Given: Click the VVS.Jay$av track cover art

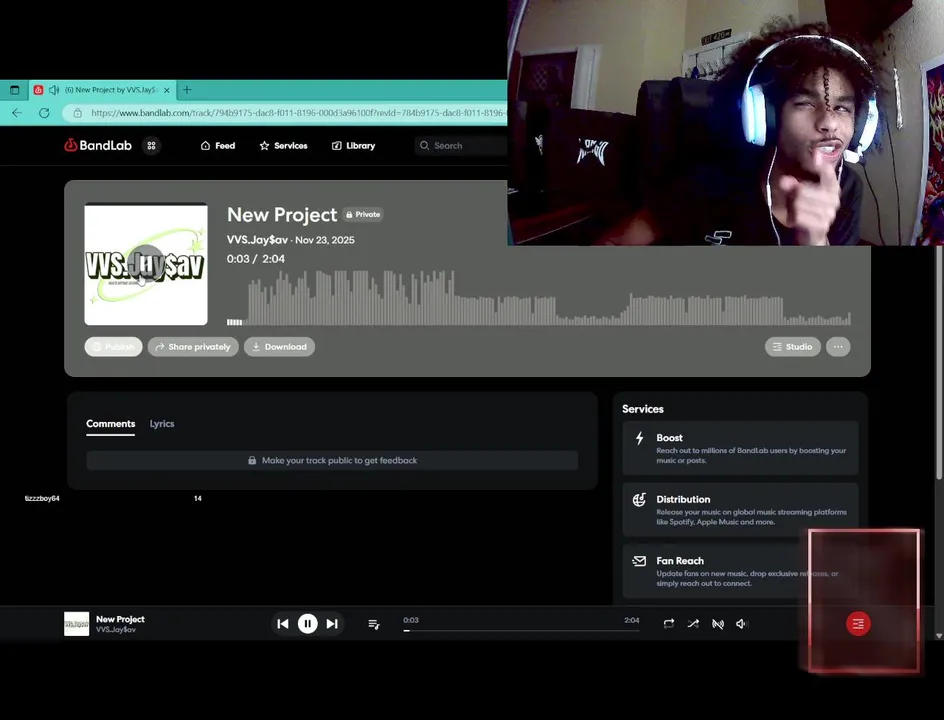Looking at the screenshot, I should pos(146,264).
